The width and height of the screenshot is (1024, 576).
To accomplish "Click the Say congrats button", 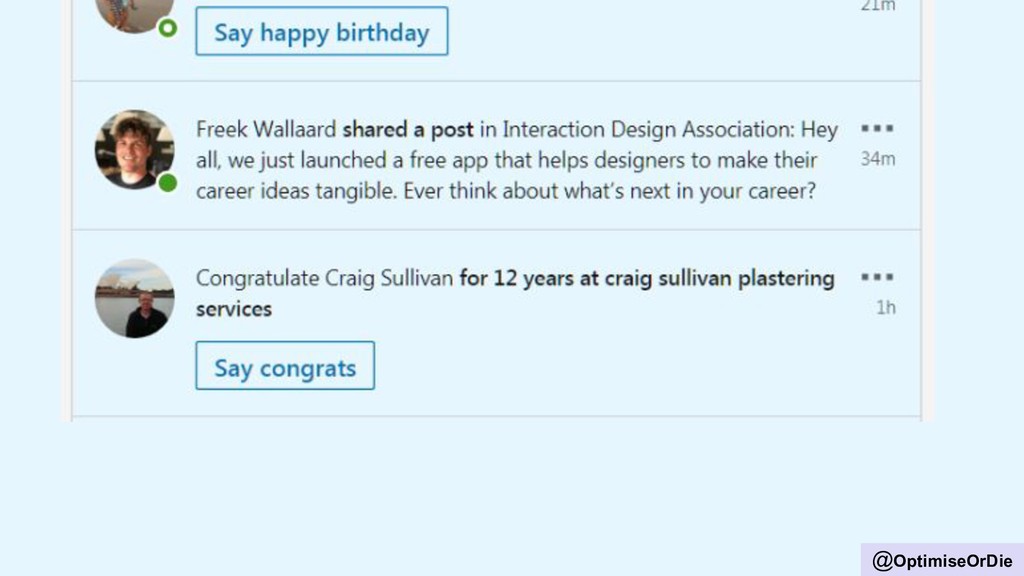I will click(285, 366).
